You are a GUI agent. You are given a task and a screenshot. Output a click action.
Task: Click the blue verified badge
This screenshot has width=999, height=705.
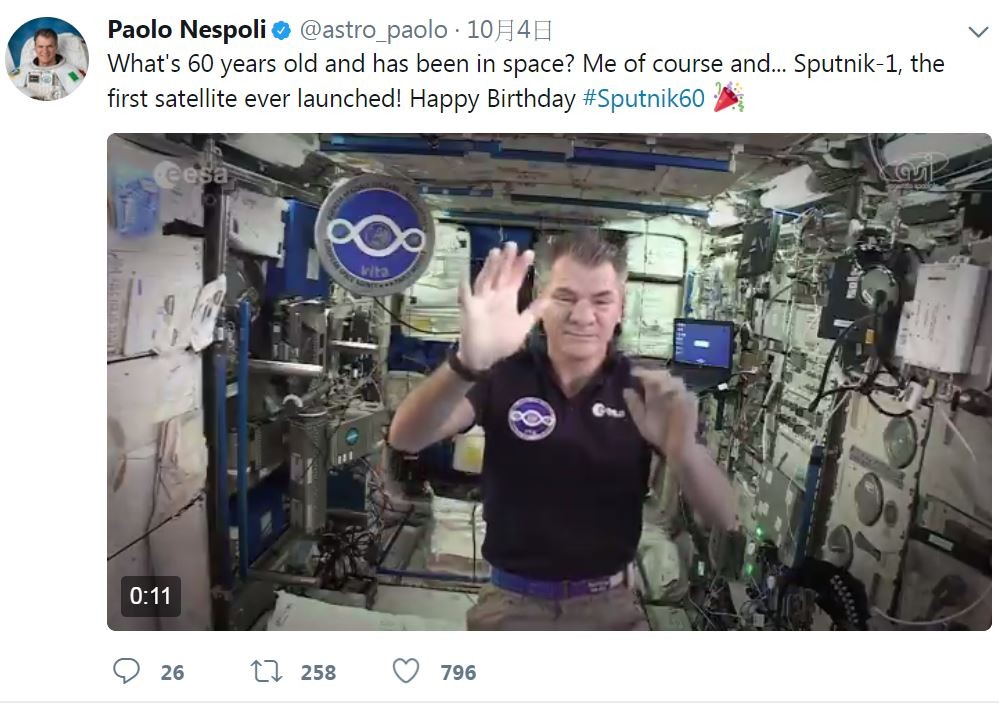tap(281, 31)
